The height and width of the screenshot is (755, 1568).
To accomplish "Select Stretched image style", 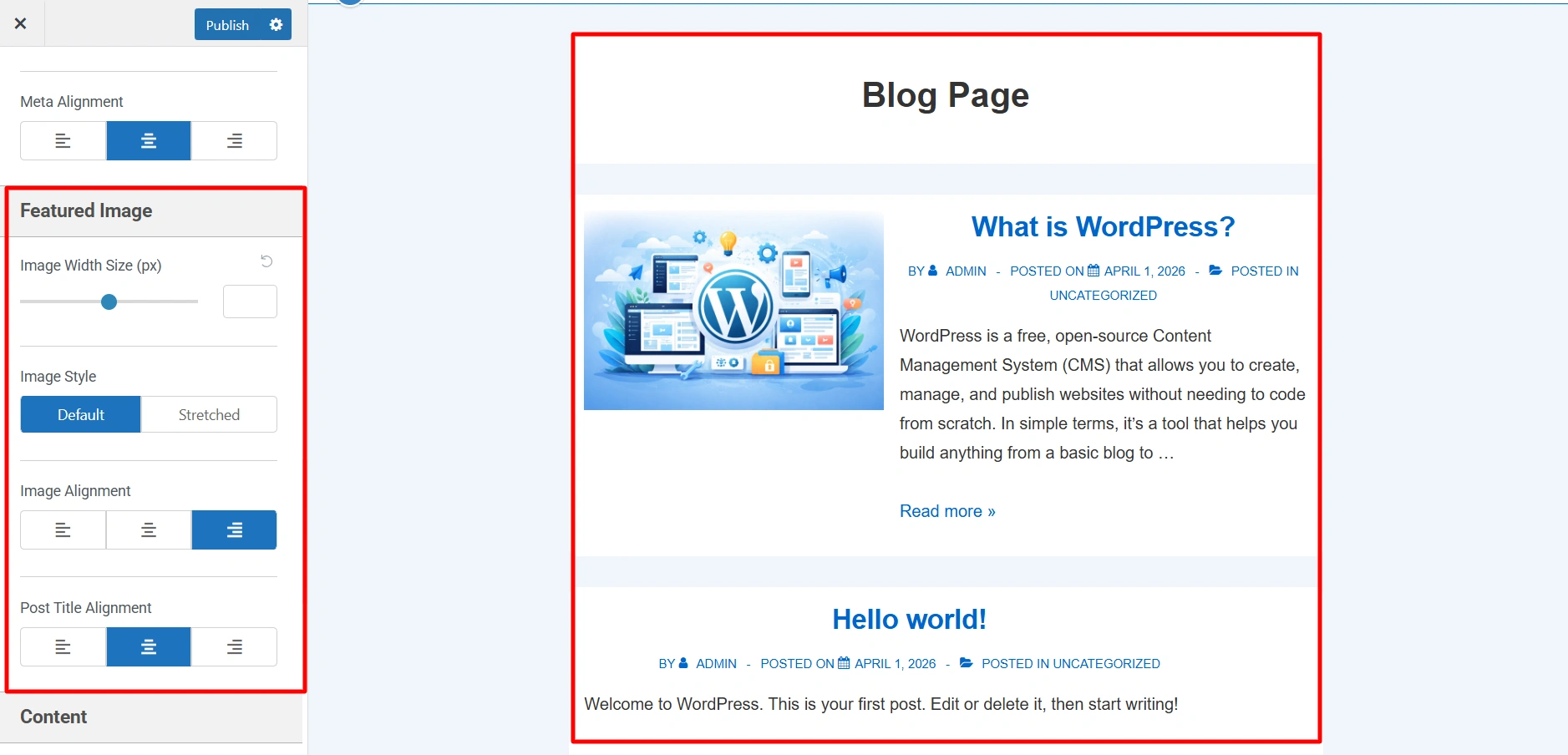I will pos(209,415).
